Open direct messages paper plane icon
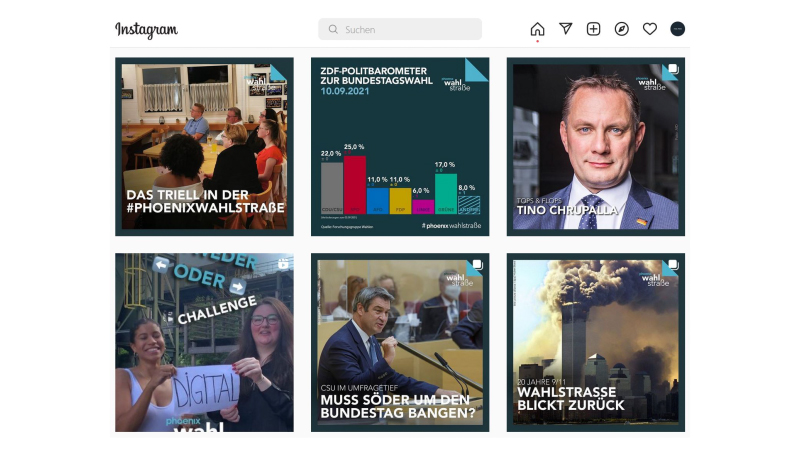The image size is (800, 450). 565,29
